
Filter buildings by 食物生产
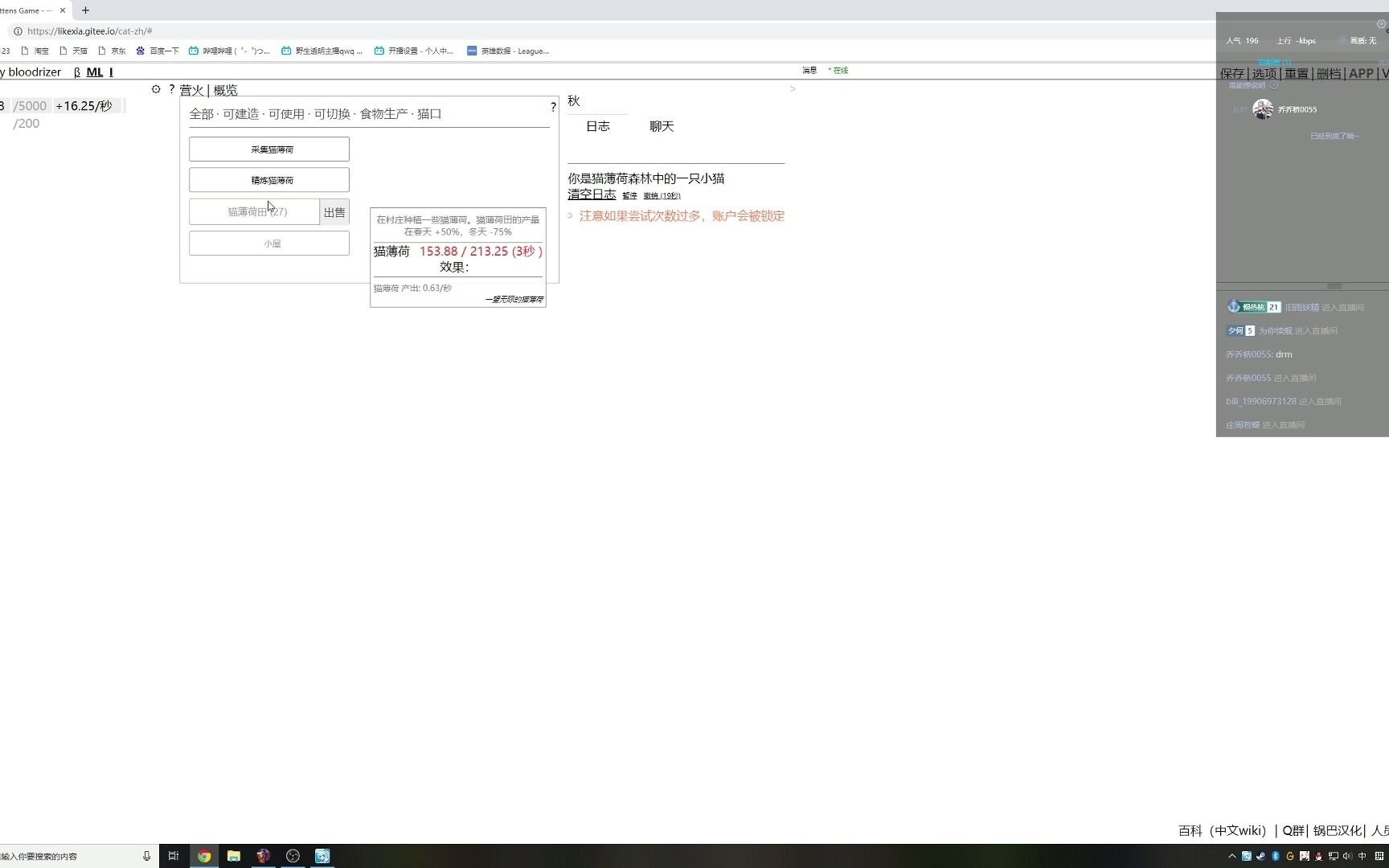(x=383, y=114)
